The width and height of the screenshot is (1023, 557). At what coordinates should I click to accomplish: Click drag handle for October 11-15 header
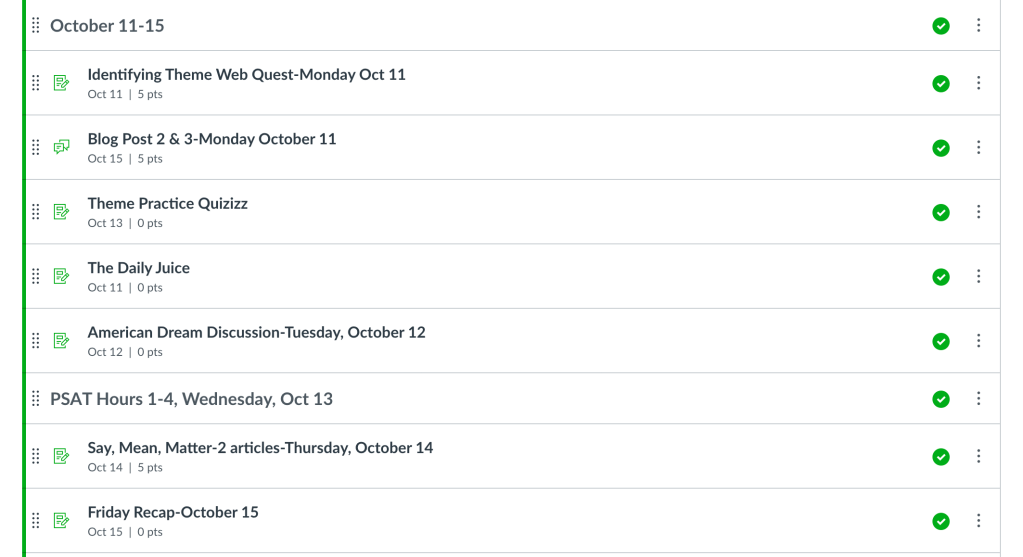click(36, 26)
